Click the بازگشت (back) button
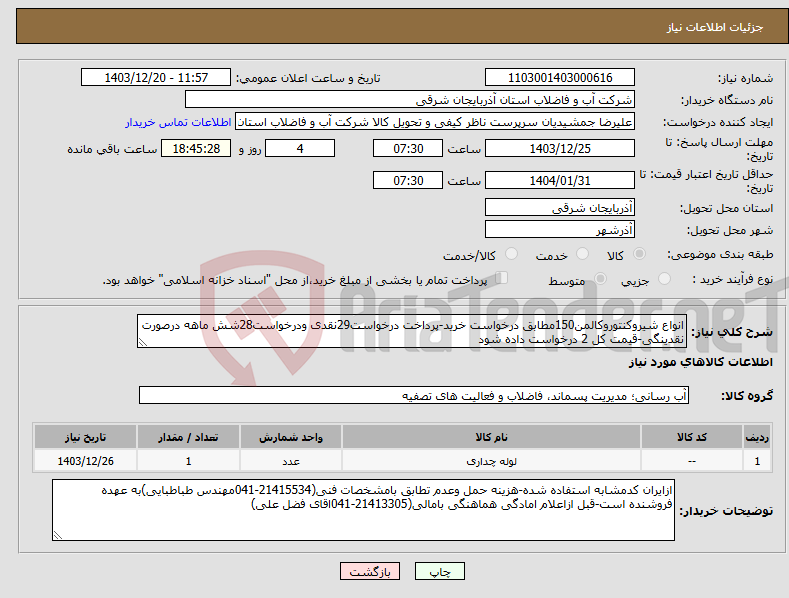Viewport: 789px width, 598px height. (x=370, y=571)
